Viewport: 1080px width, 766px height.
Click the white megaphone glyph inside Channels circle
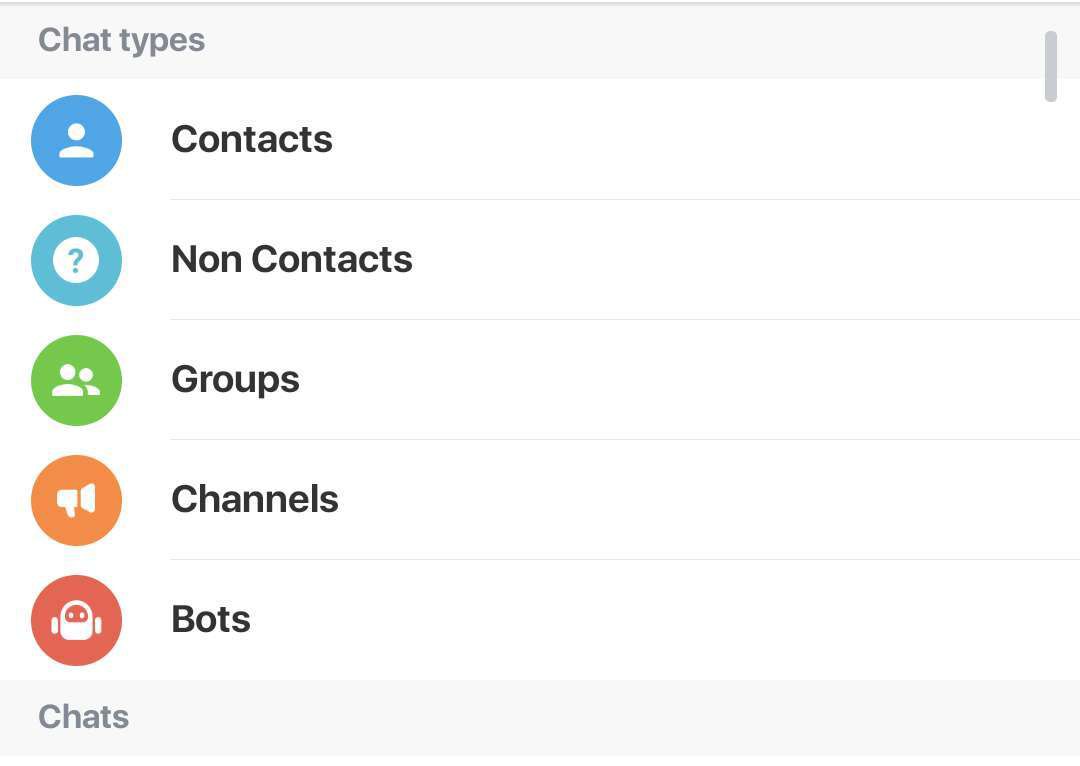pyautogui.click(x=76, y=500)
